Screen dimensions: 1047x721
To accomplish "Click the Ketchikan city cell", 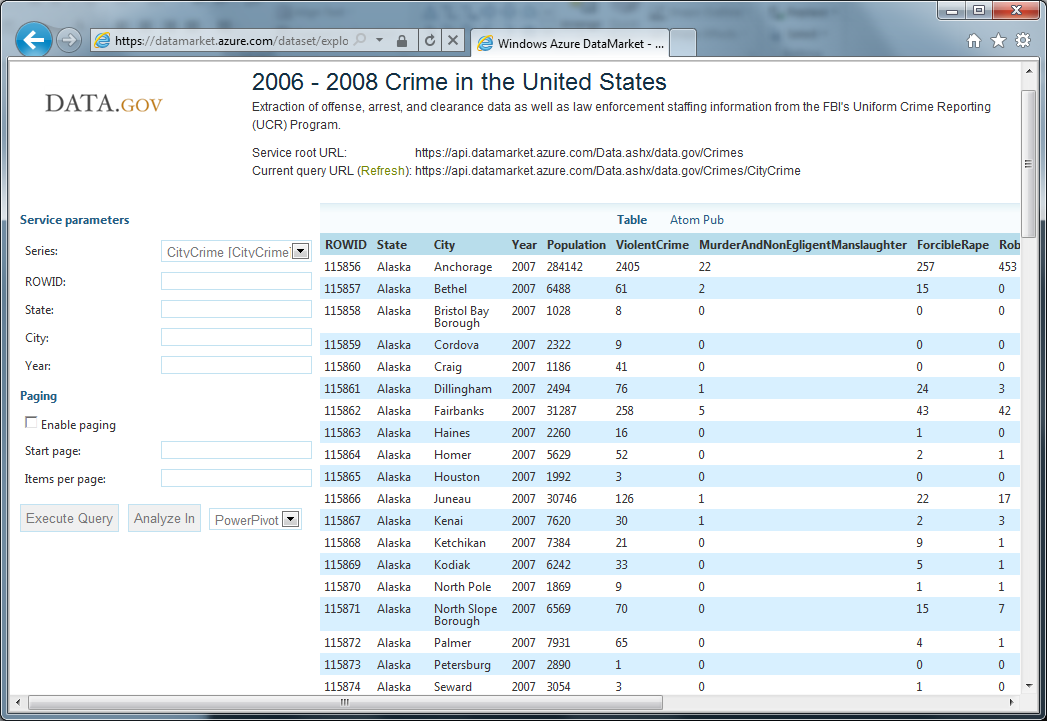I will tap(460, 543).
